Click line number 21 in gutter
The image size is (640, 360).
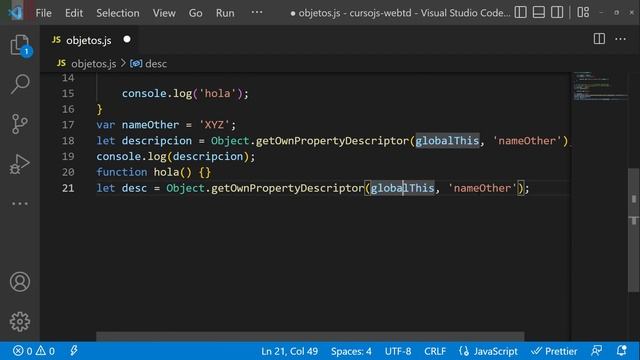(68, 188)
